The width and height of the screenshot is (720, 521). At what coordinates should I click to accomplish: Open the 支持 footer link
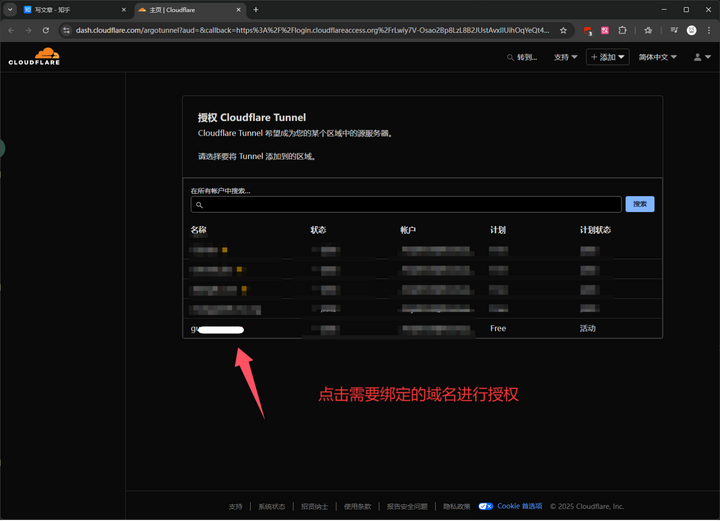(x=236, y=507)
